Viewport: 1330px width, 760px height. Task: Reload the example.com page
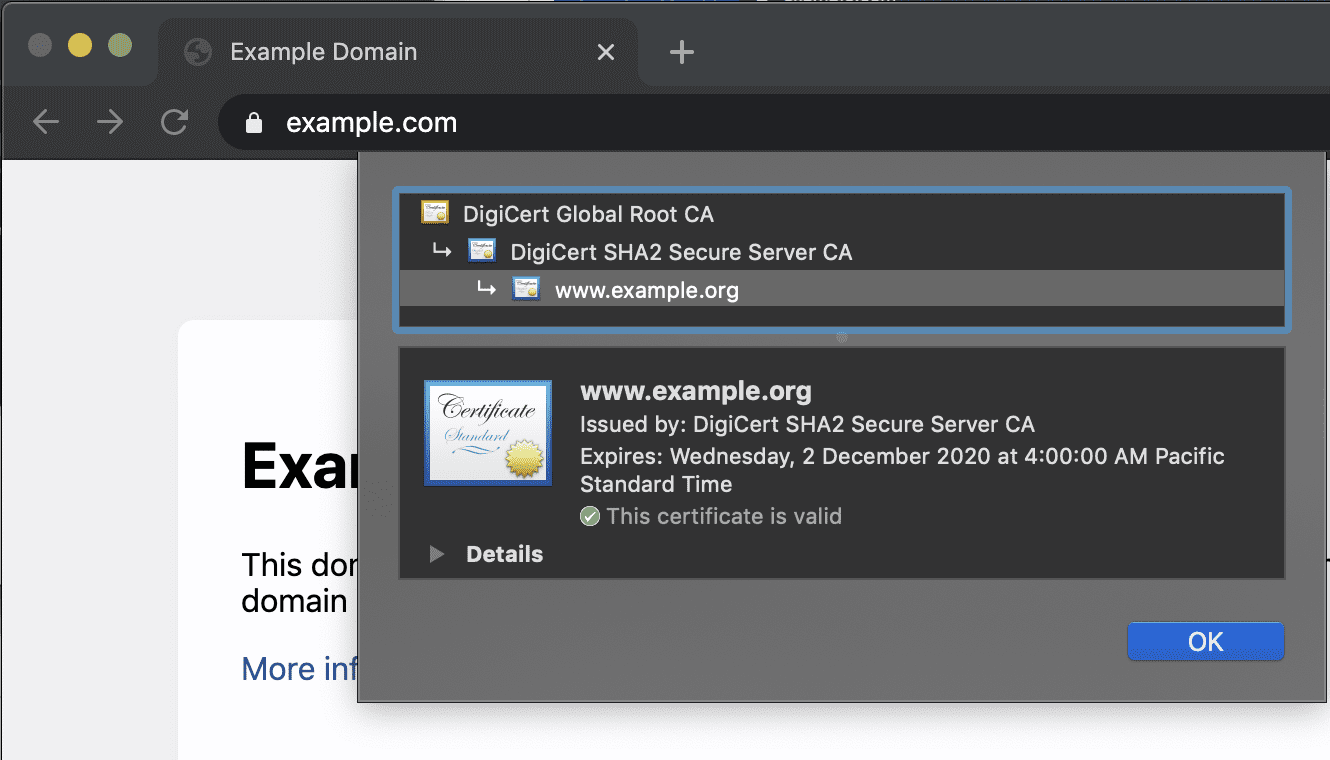175,122
